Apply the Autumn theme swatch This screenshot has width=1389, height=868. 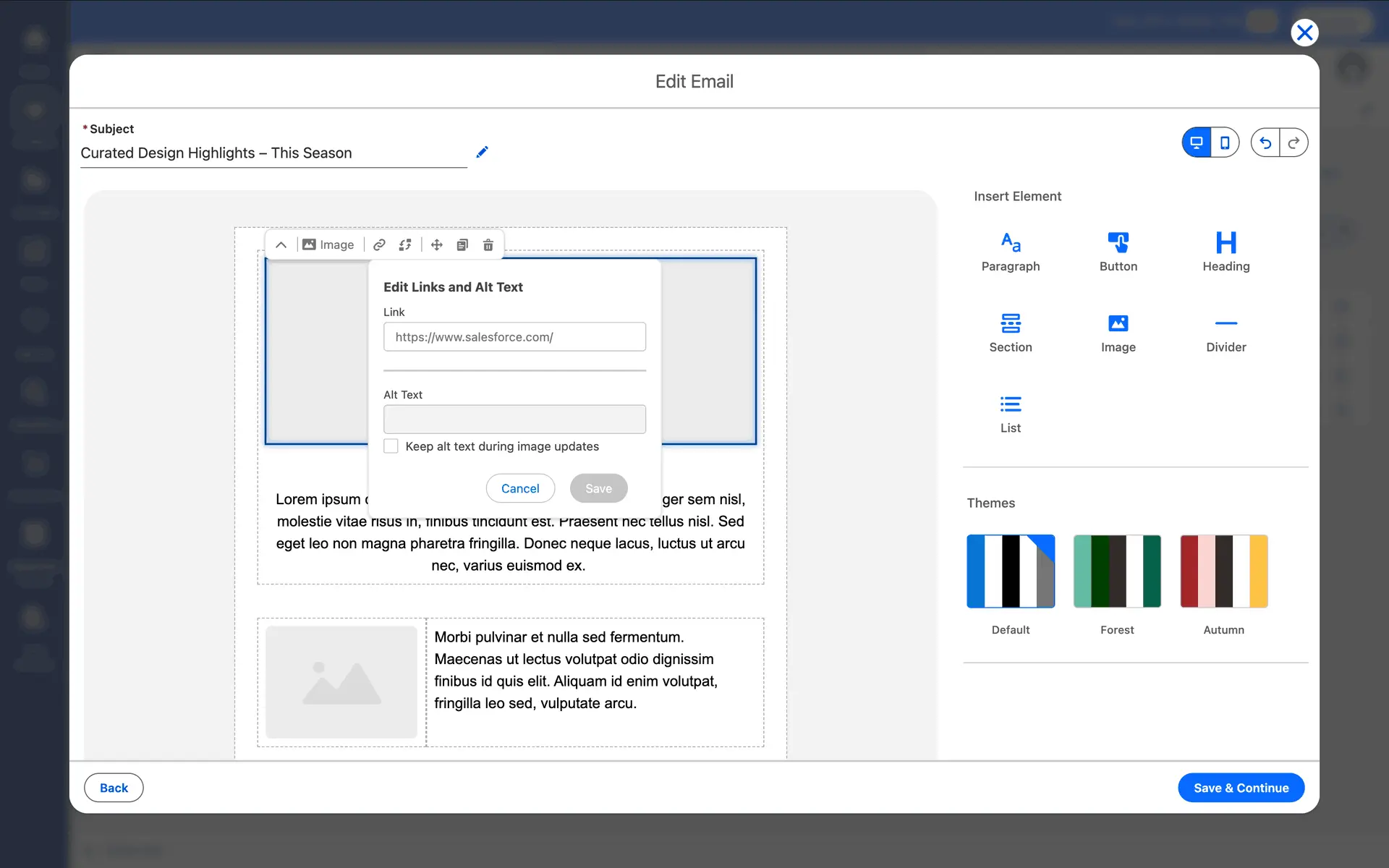[x=1223, y=571]
